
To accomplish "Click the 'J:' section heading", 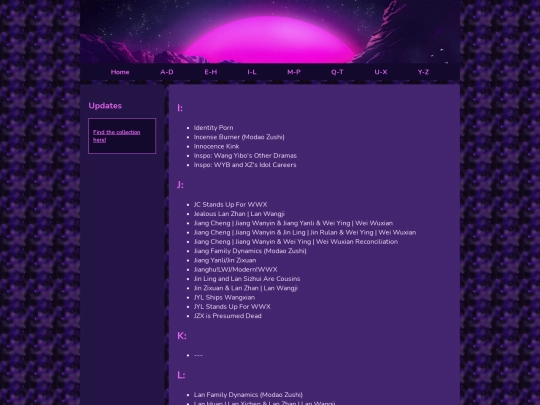I will tap(180, 185).
